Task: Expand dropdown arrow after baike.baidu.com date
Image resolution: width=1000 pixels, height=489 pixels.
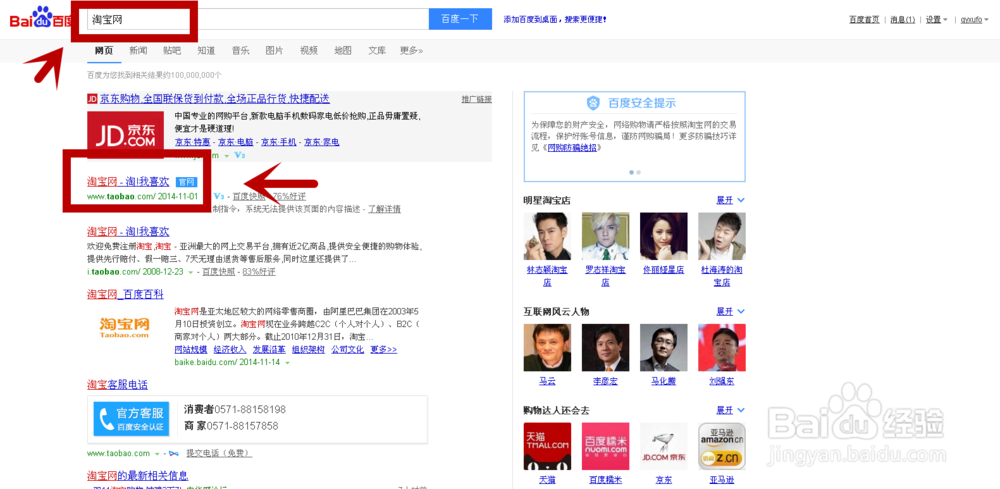Action: pos(287,362)
